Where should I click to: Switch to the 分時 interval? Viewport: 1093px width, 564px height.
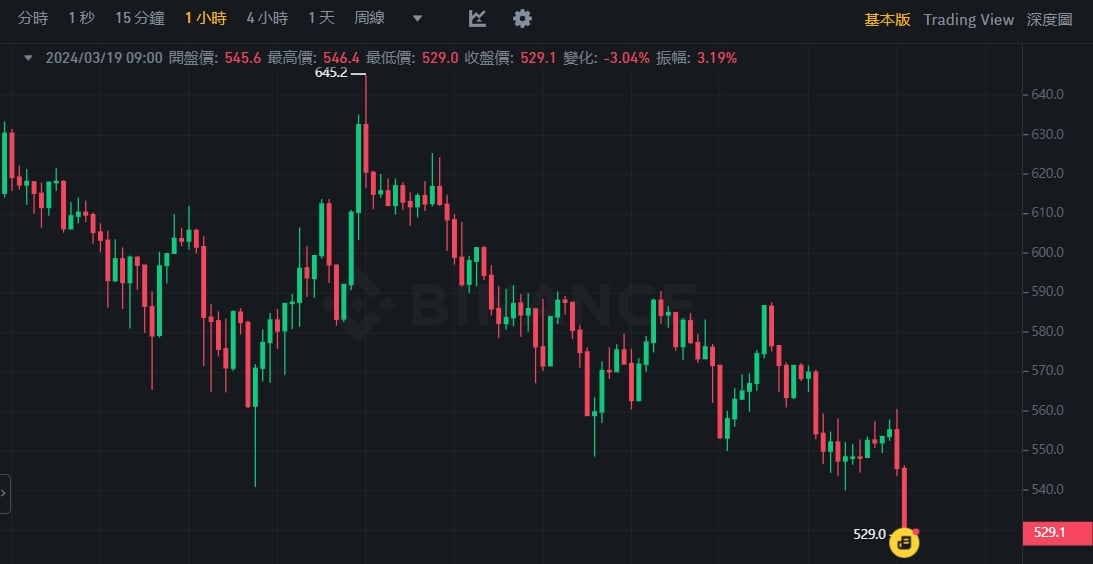click(33, 19)
